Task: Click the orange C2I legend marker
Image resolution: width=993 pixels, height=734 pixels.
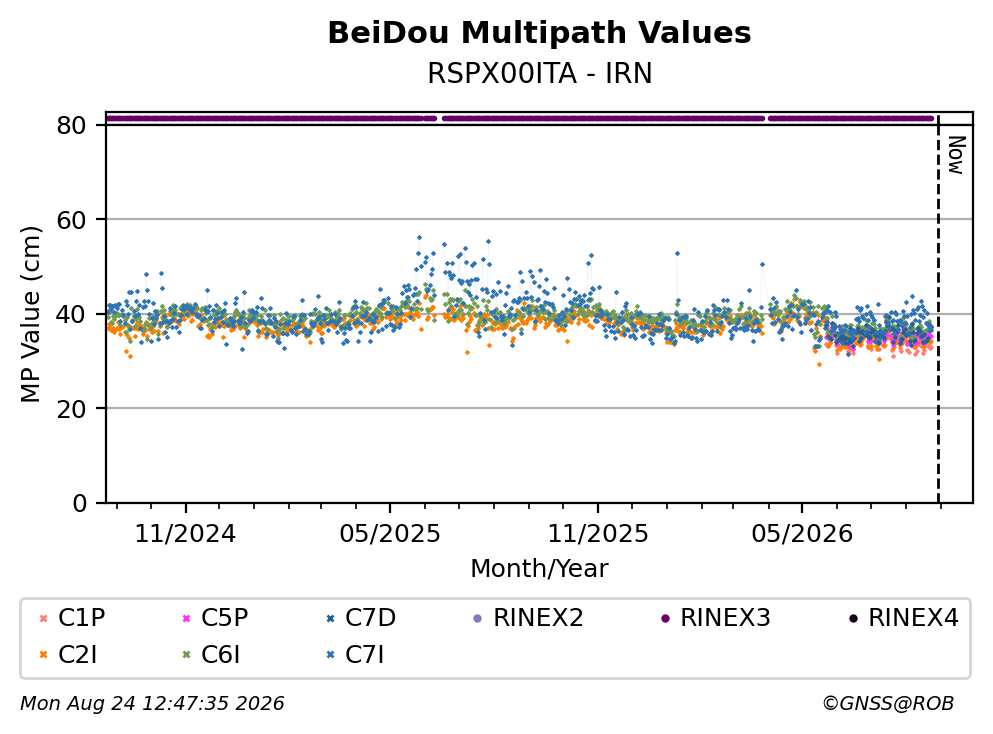Action: point(43,655)
